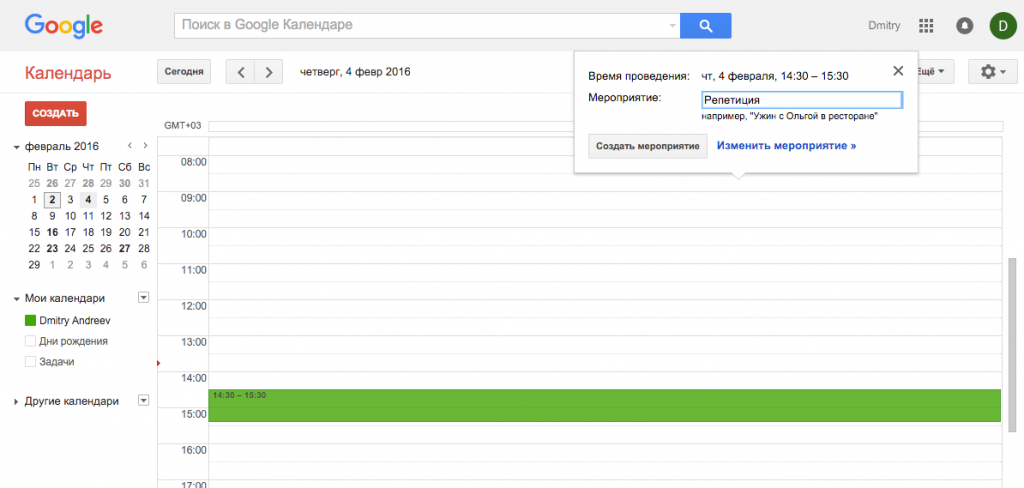
Task: Go to next day arrow
Action: tap(268, 72)
